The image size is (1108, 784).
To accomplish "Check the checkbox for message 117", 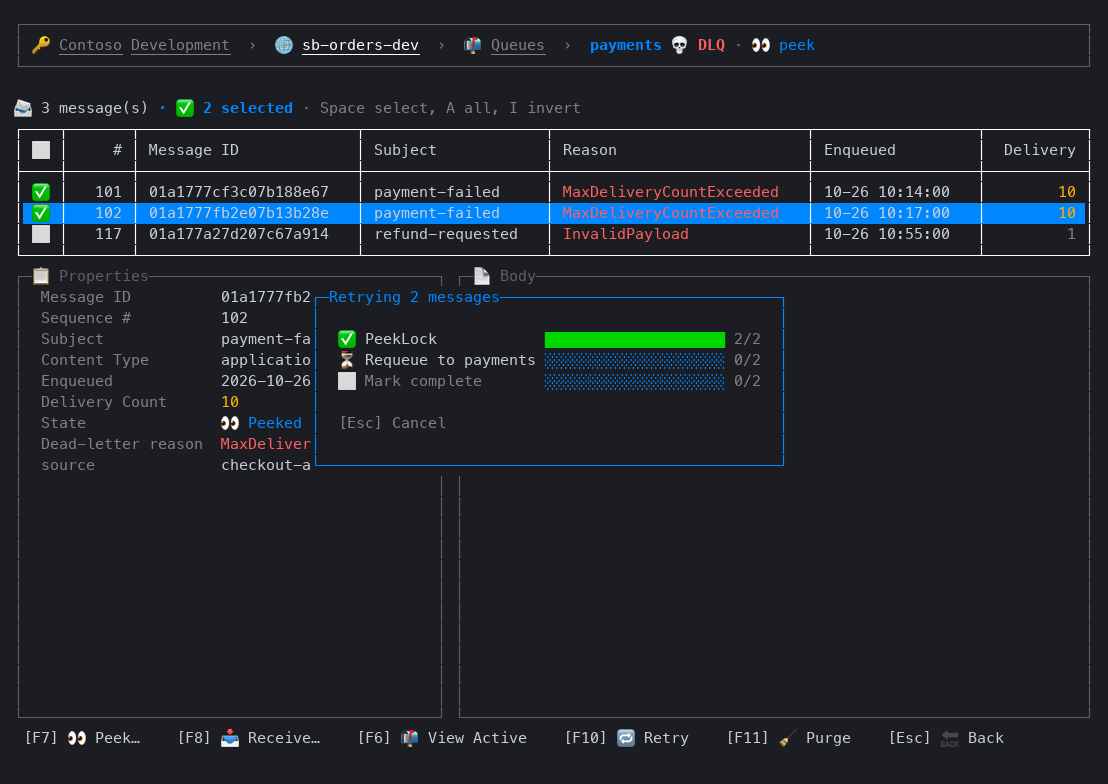I will tap(41, 234).
